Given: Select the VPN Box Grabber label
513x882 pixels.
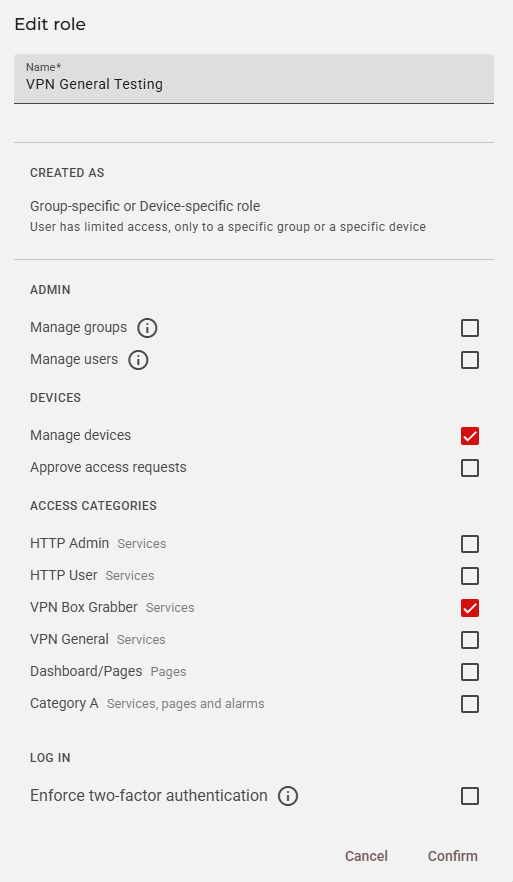Looking at the screenshot, I should 84,608.
